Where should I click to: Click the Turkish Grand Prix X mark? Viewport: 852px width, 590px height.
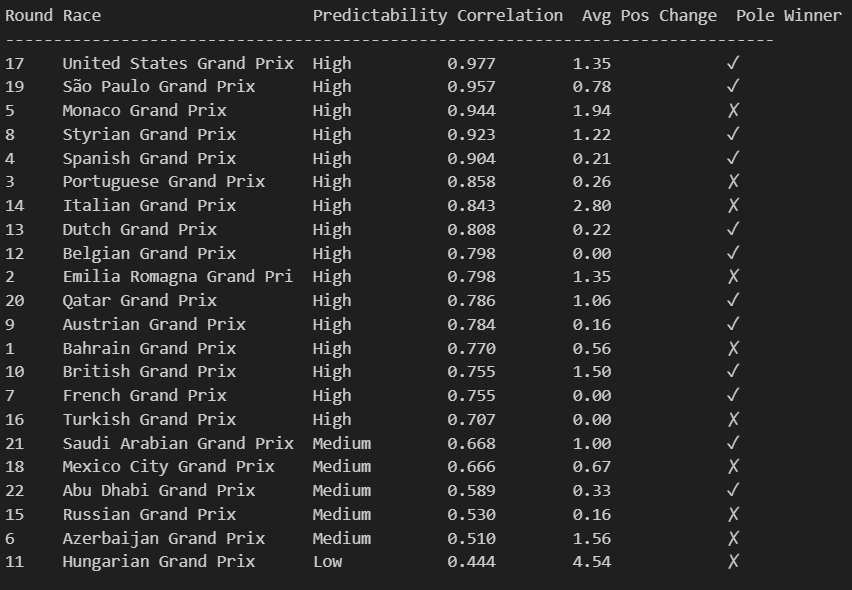tap(733, 419)
